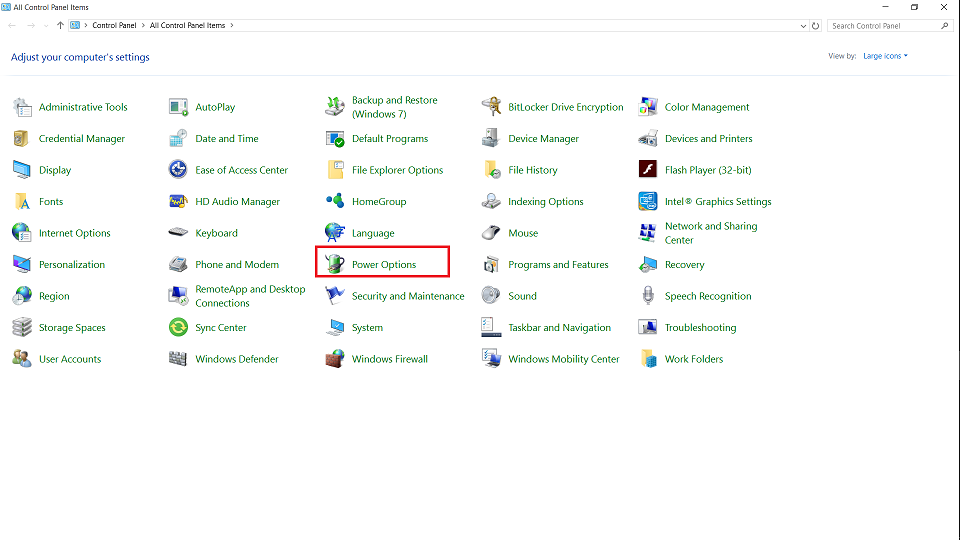Open the Network and Sharing Center link
Viewport: 960px width, 540px height.
pos(711,233)
